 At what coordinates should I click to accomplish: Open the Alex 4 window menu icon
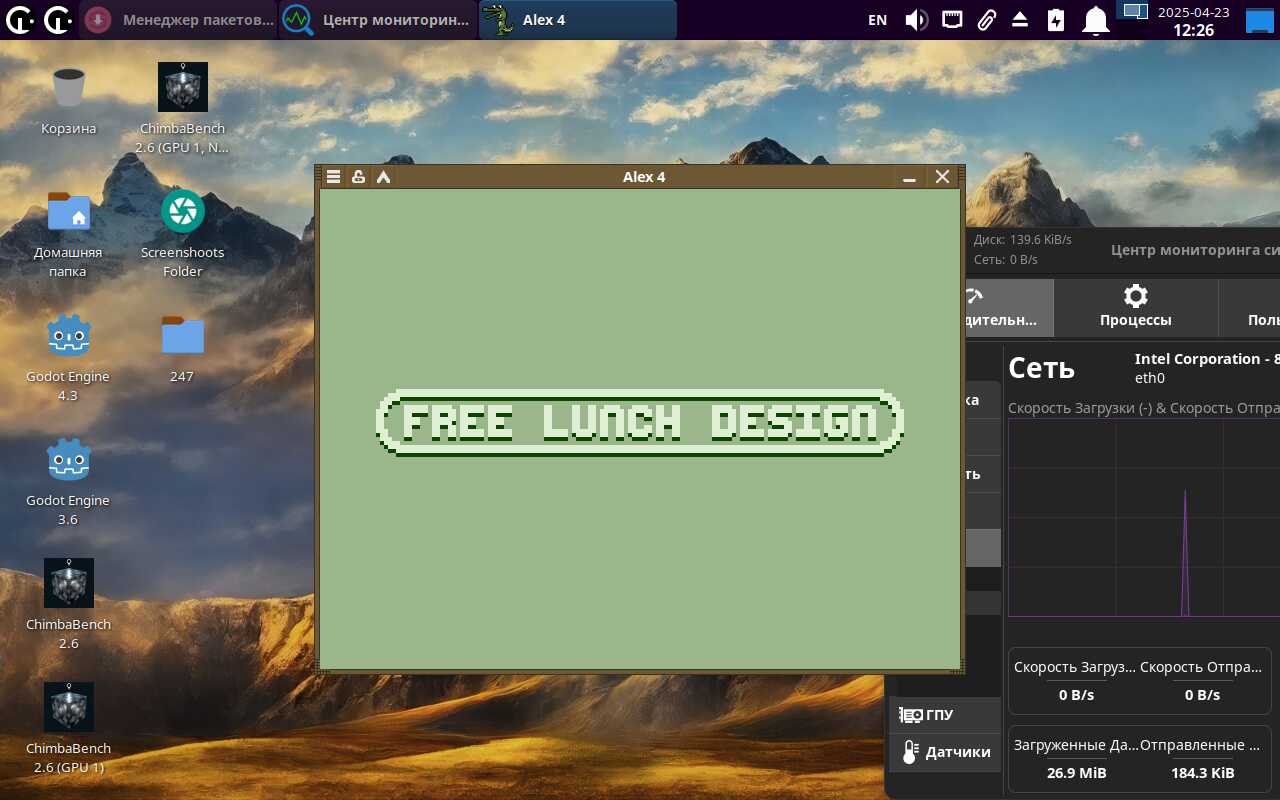click(x=334, y=177)
